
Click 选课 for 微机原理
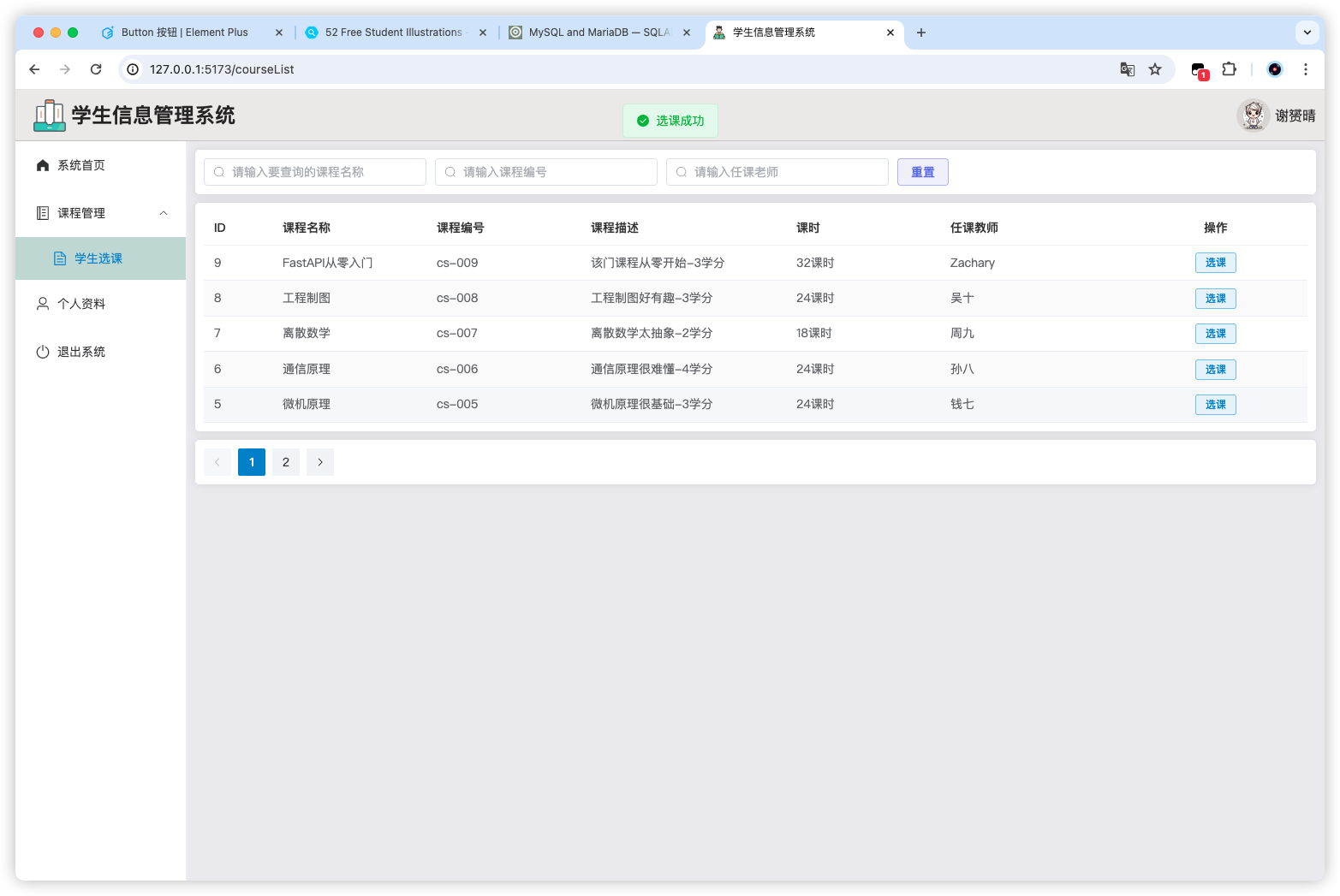[x=1216, y=405]
